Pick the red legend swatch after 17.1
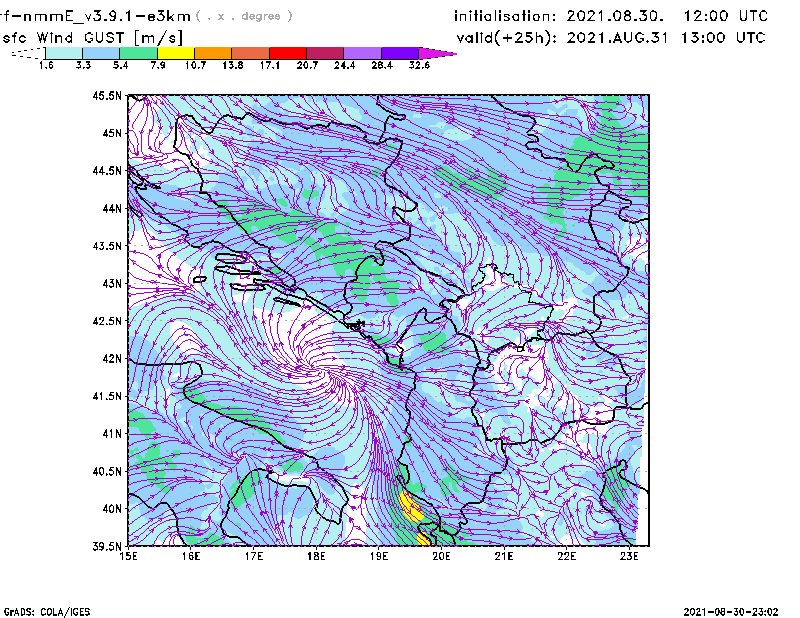 pos(288,53)
